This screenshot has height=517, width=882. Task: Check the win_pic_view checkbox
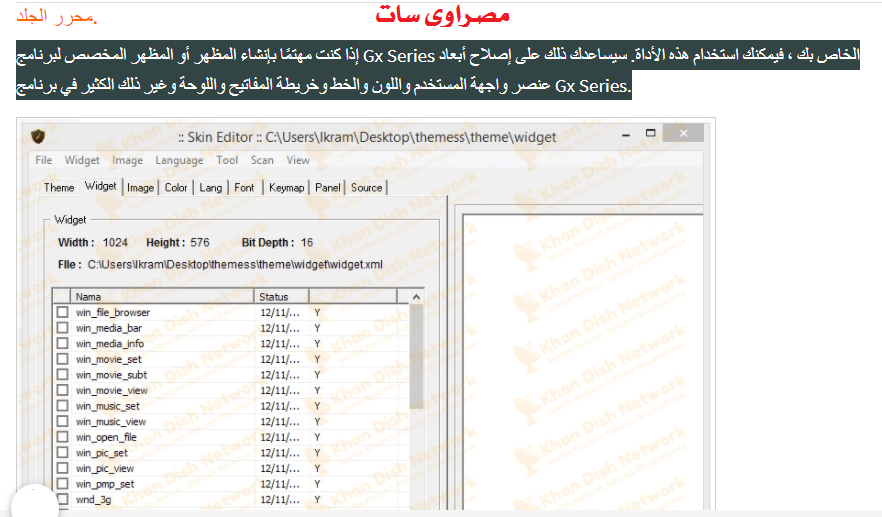pyautogui.click(x=62, y=468)
